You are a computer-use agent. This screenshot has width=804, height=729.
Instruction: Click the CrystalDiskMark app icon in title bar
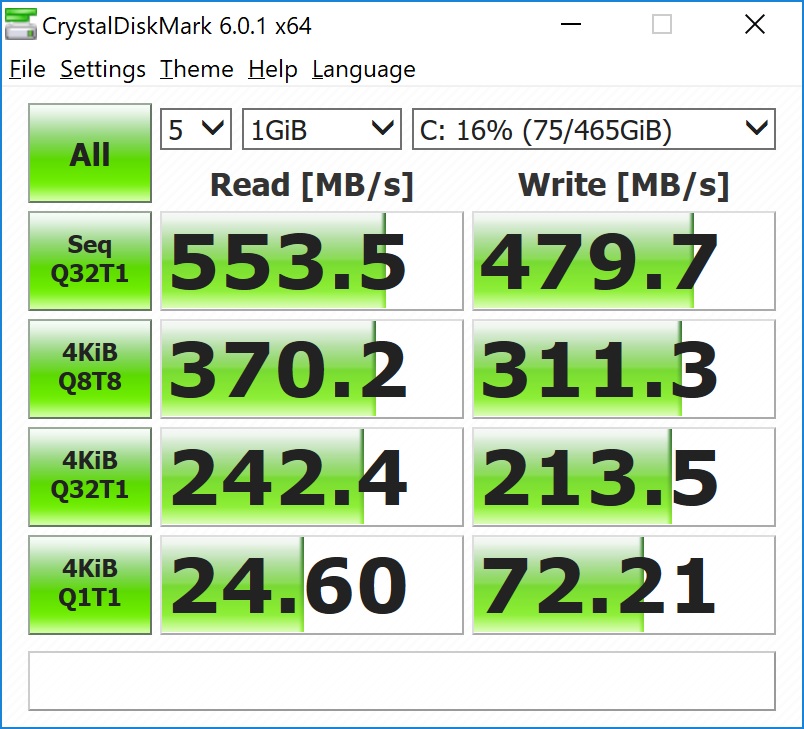pos(21,24)
